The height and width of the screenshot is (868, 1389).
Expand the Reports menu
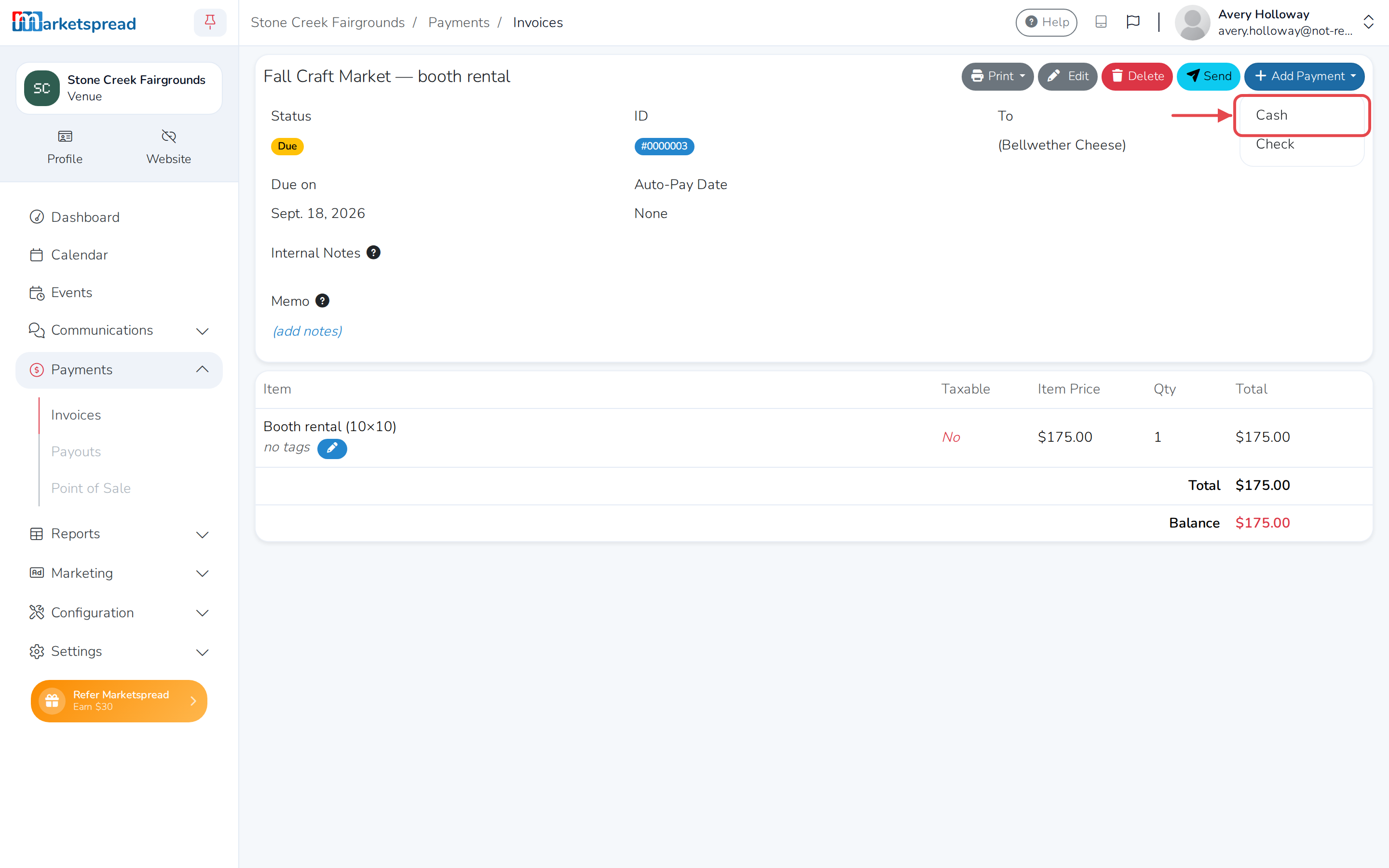pos(119,534)
